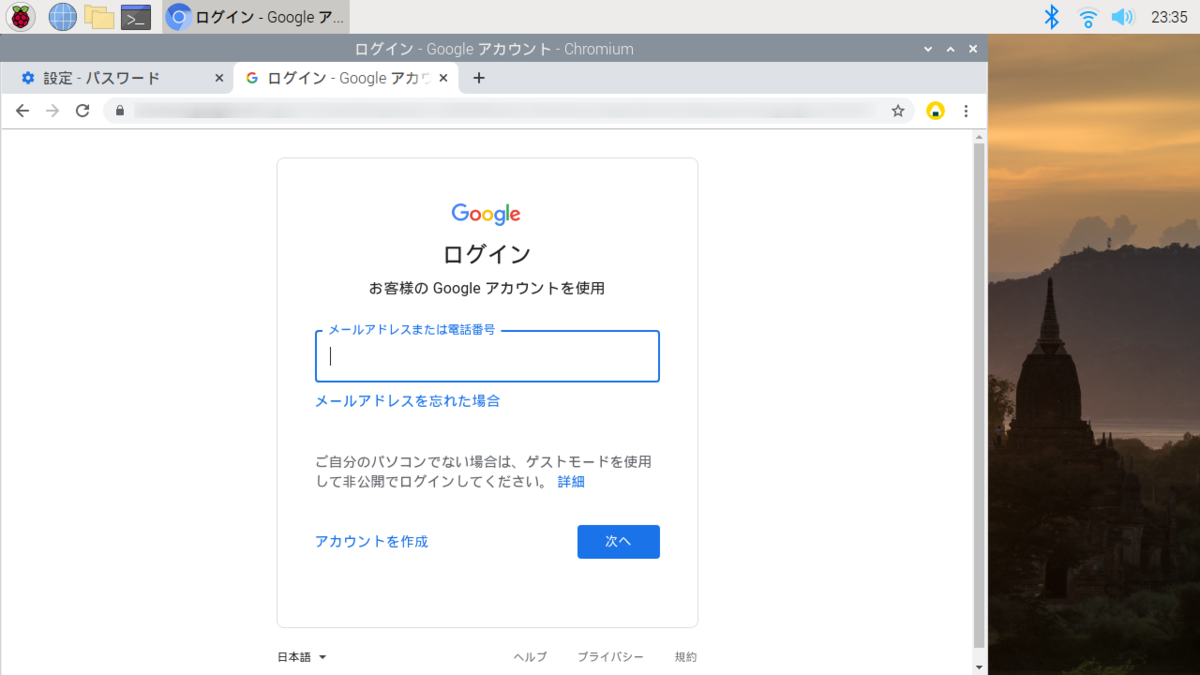Click the padlock site info icon
This screenshot has width=1200, height=675.
[x=120, y=111]
